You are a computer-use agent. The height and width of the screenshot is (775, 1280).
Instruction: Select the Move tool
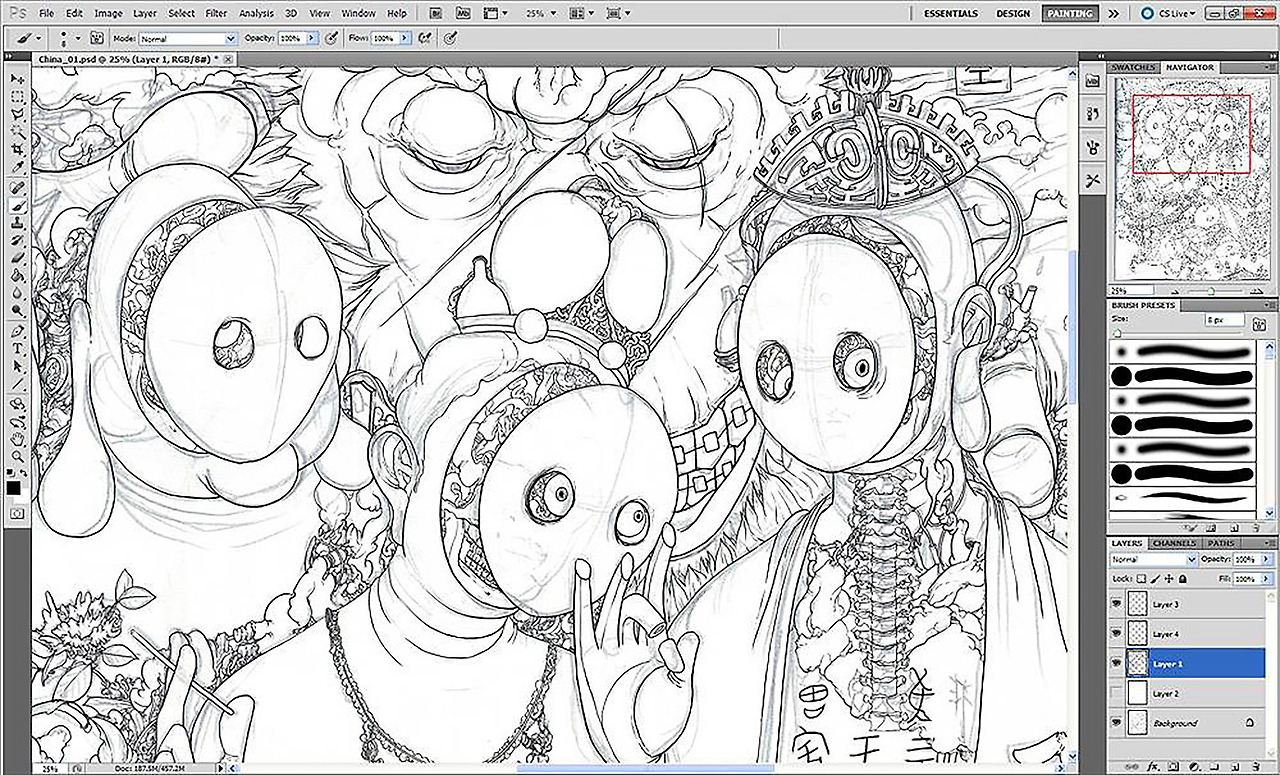tap(17, 78)
